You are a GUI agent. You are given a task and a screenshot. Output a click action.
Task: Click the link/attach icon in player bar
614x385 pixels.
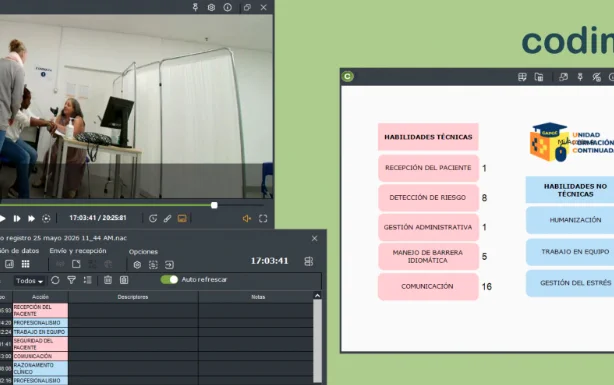tap(168, 219)
